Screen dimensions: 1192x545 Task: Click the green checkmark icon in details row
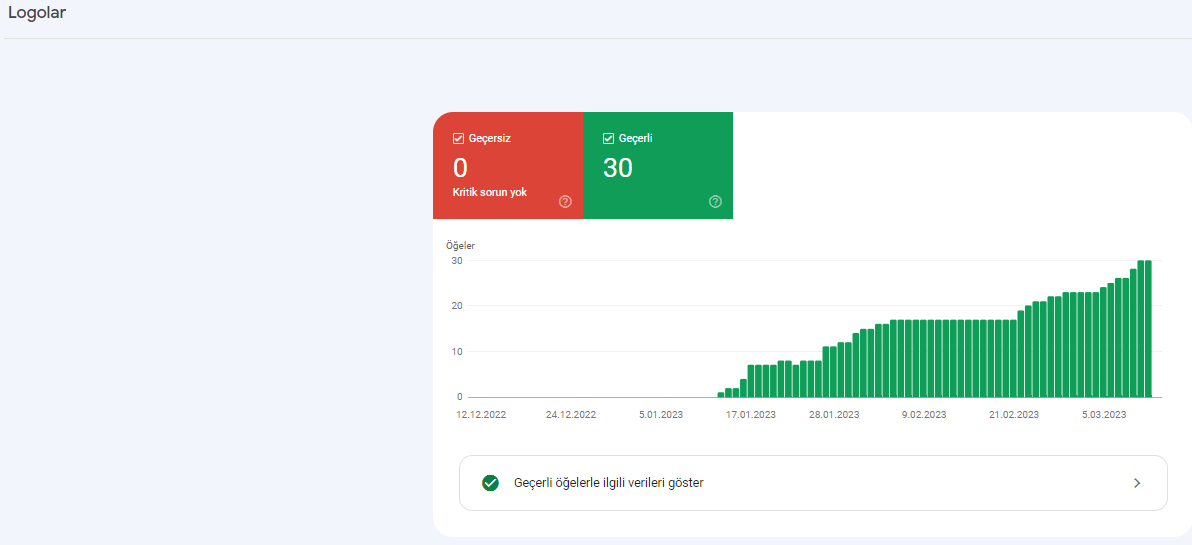tap(490, 483)
